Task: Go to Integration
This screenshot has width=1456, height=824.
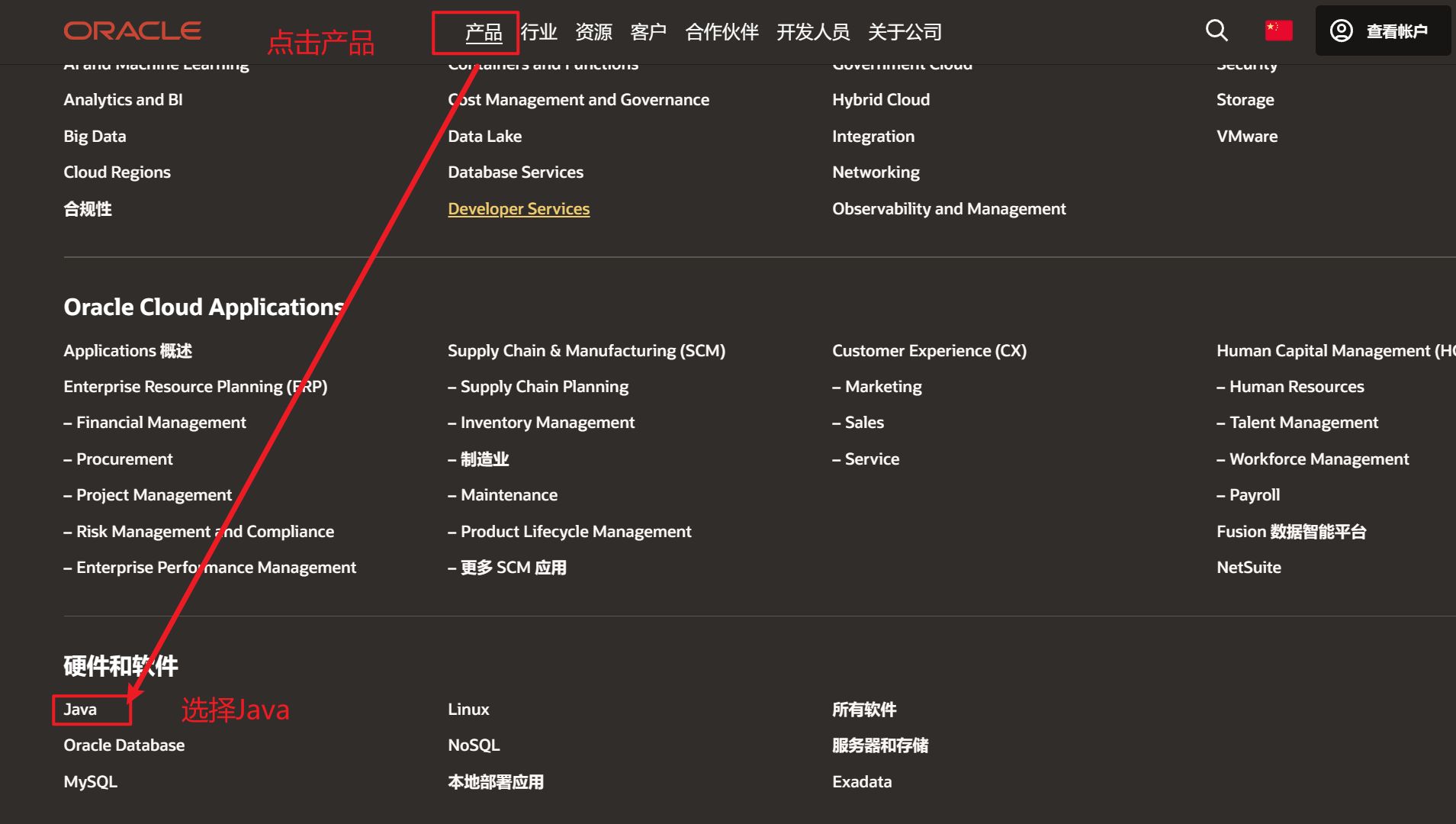Action: click(873, 137)
